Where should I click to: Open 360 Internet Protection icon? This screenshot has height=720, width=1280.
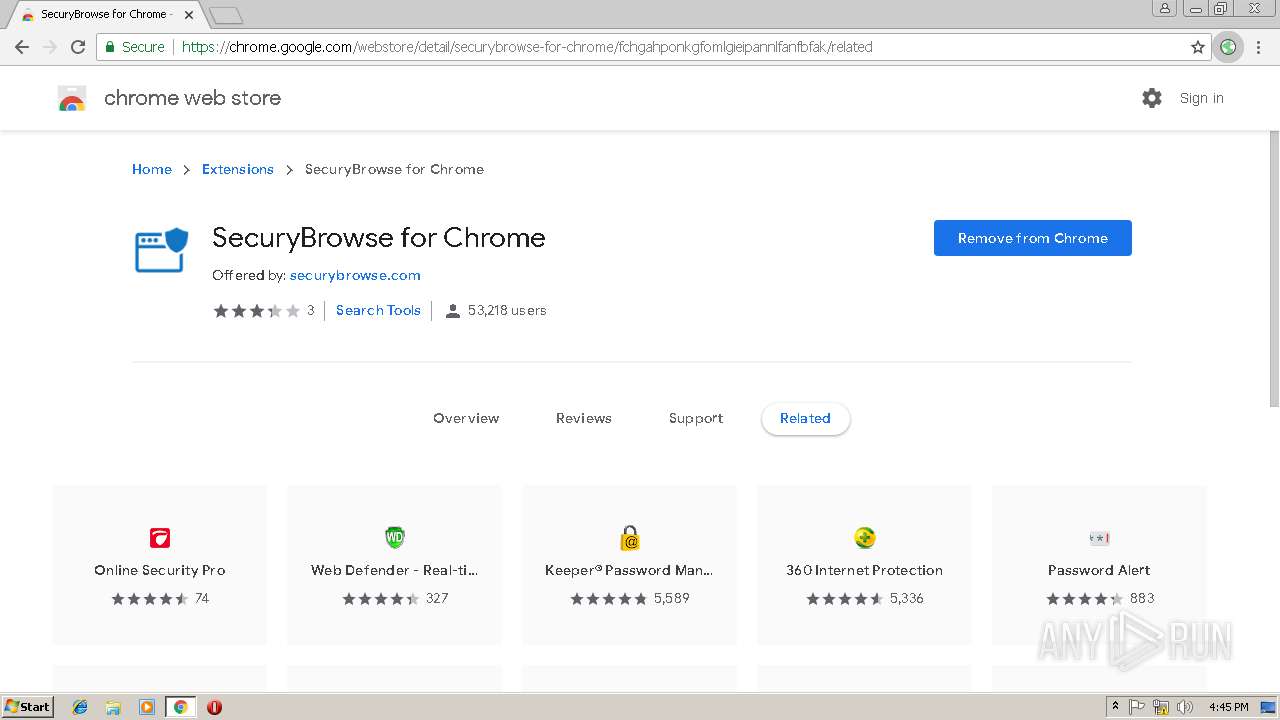coord(865,538)
